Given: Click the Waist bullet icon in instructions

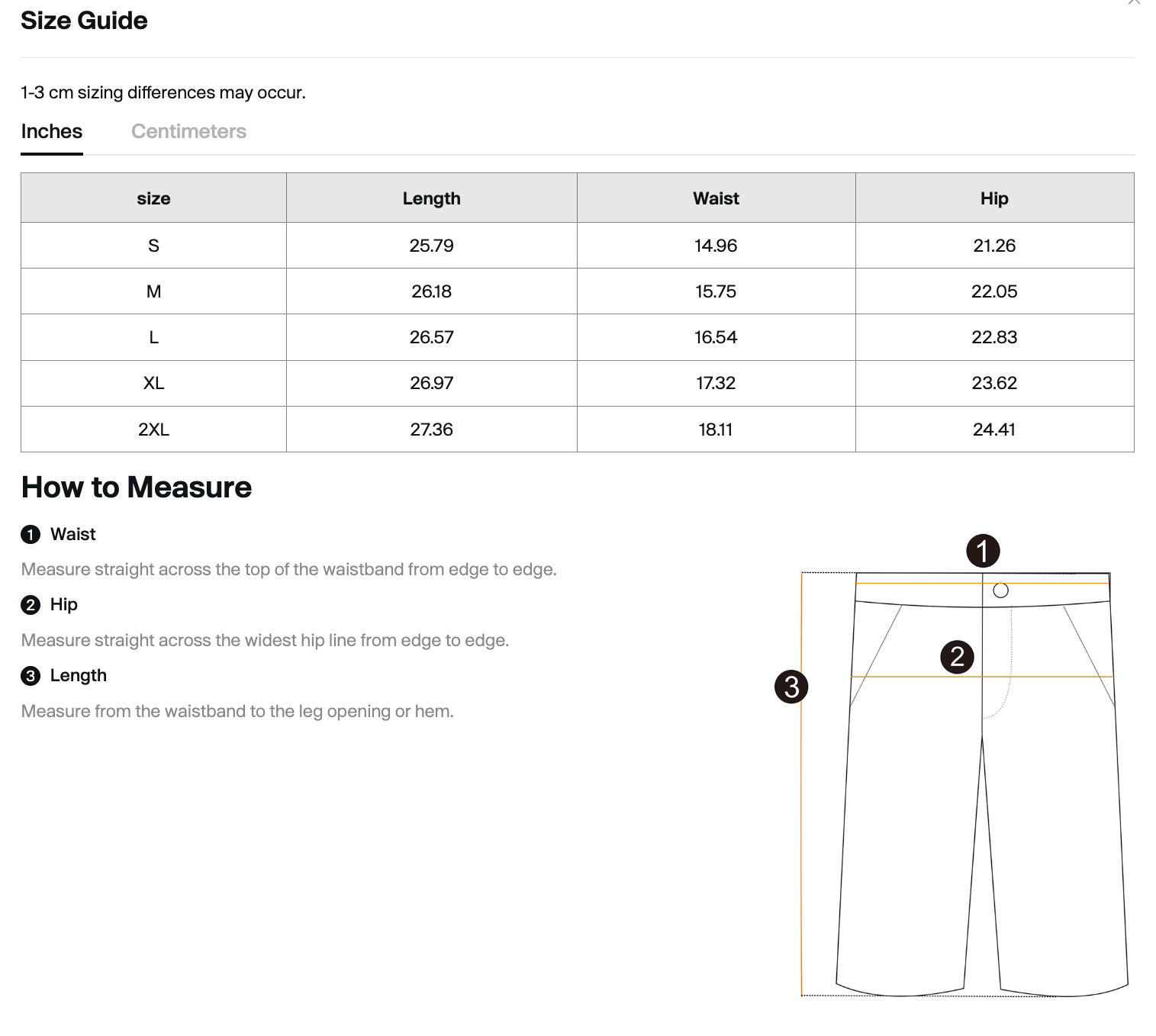Looking at the screenshot, I should [x=31, y=535].
